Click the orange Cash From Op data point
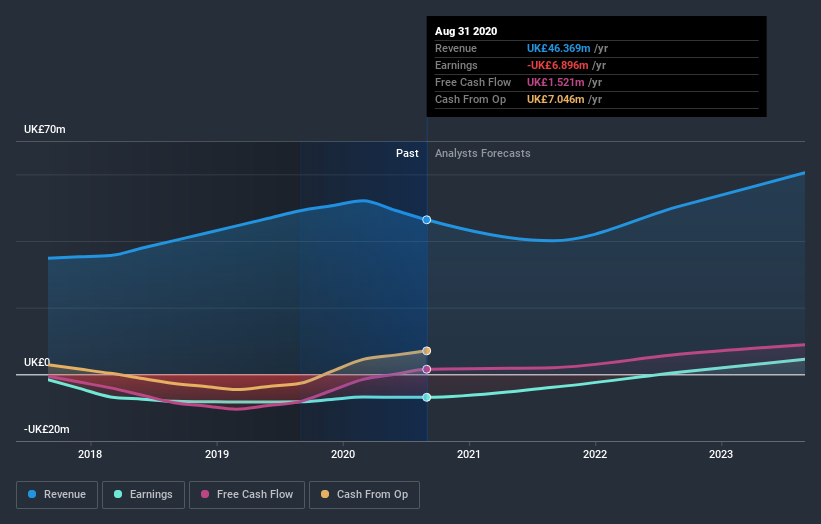 (427, 351)
